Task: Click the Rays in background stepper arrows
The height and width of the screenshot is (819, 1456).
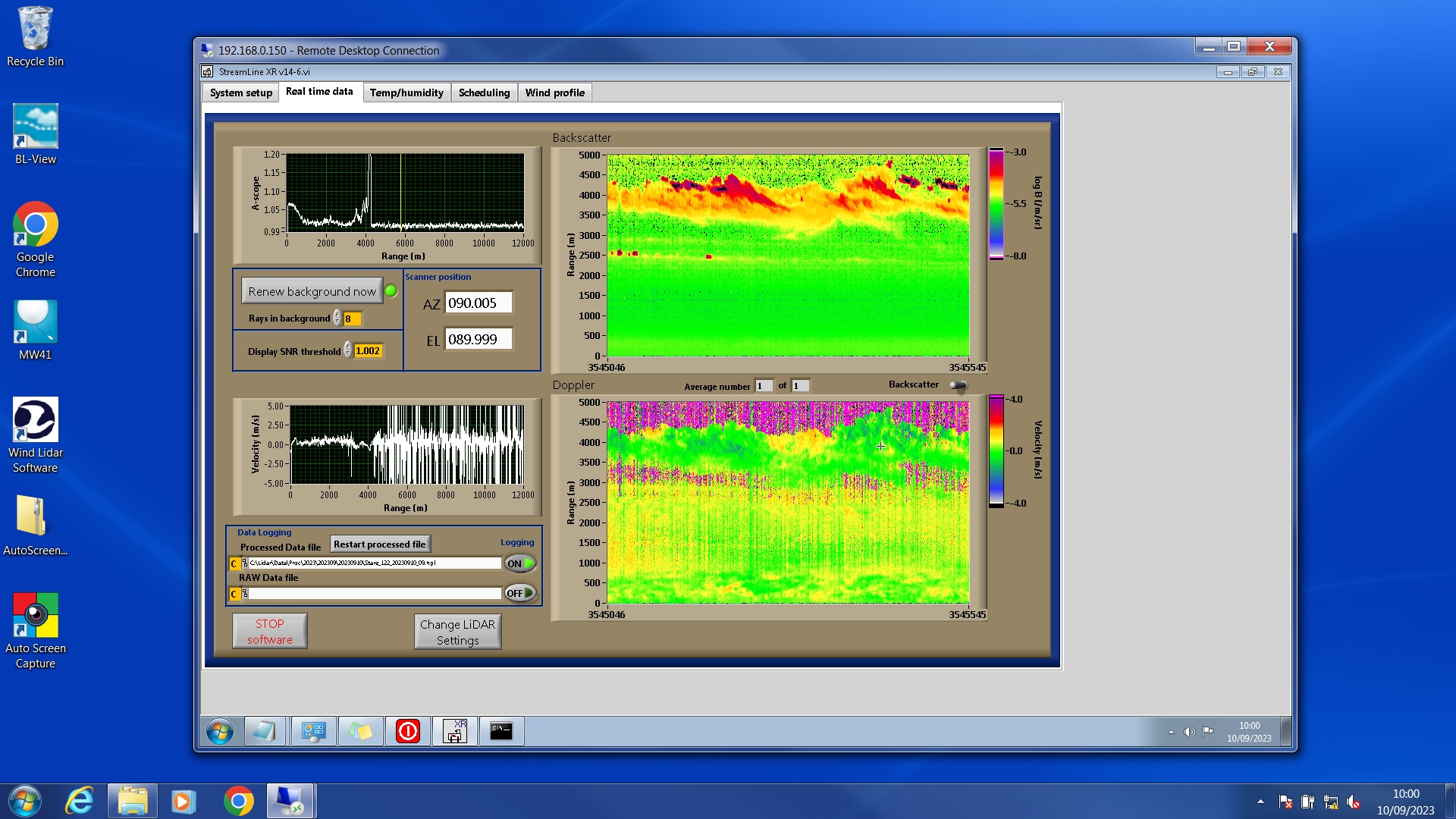Action: tap(337, 318)
